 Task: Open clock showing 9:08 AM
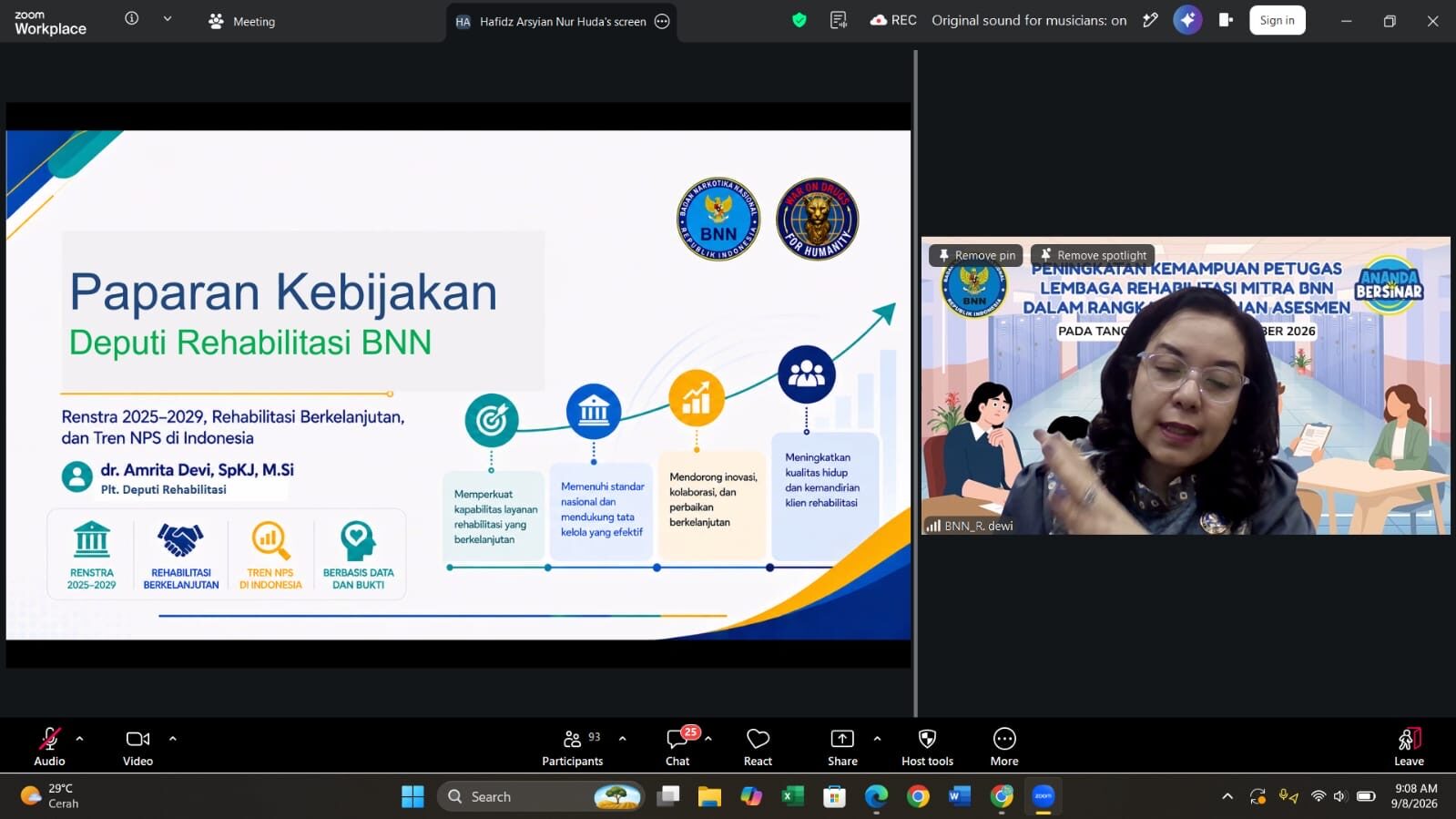click(1416, 796)
